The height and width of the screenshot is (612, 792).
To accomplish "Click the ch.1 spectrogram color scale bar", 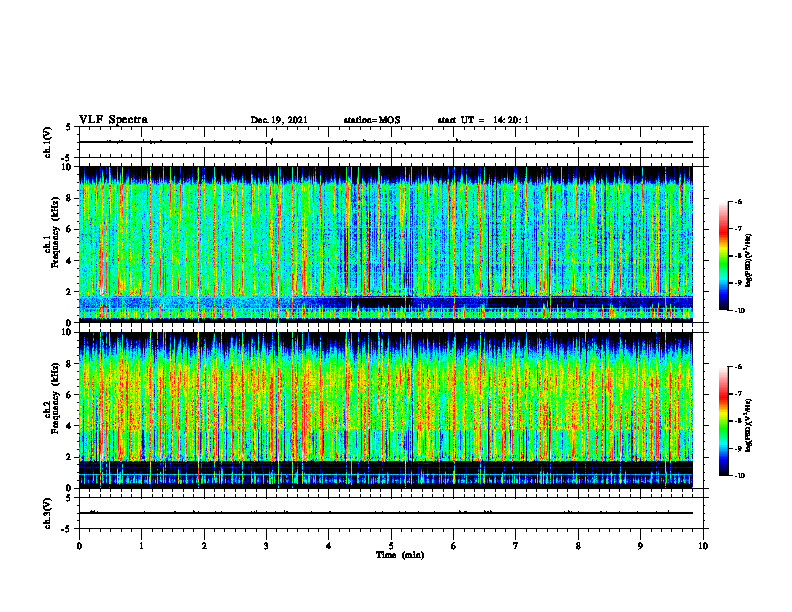I will pyautogui.click(x=723, y=256).
